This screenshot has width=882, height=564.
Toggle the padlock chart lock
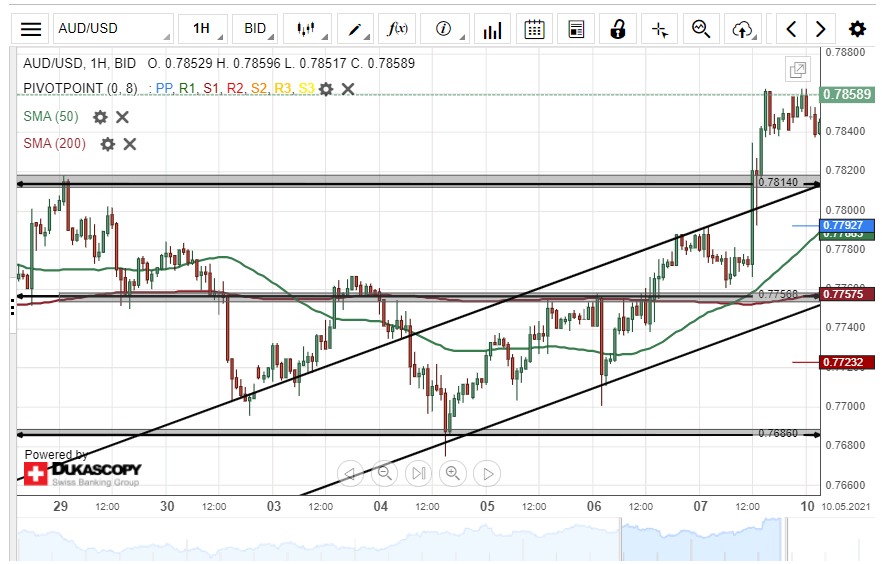618,29
